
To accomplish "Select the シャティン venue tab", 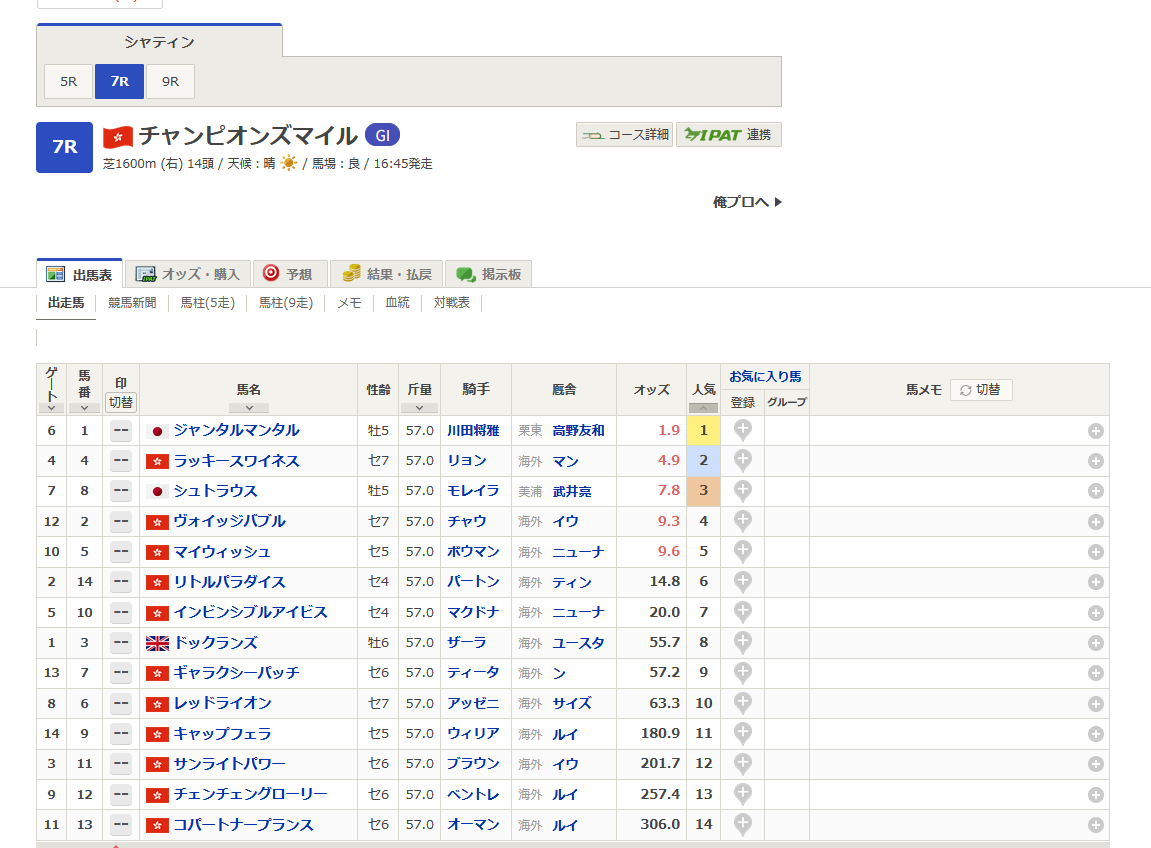I will click(159, 42).
